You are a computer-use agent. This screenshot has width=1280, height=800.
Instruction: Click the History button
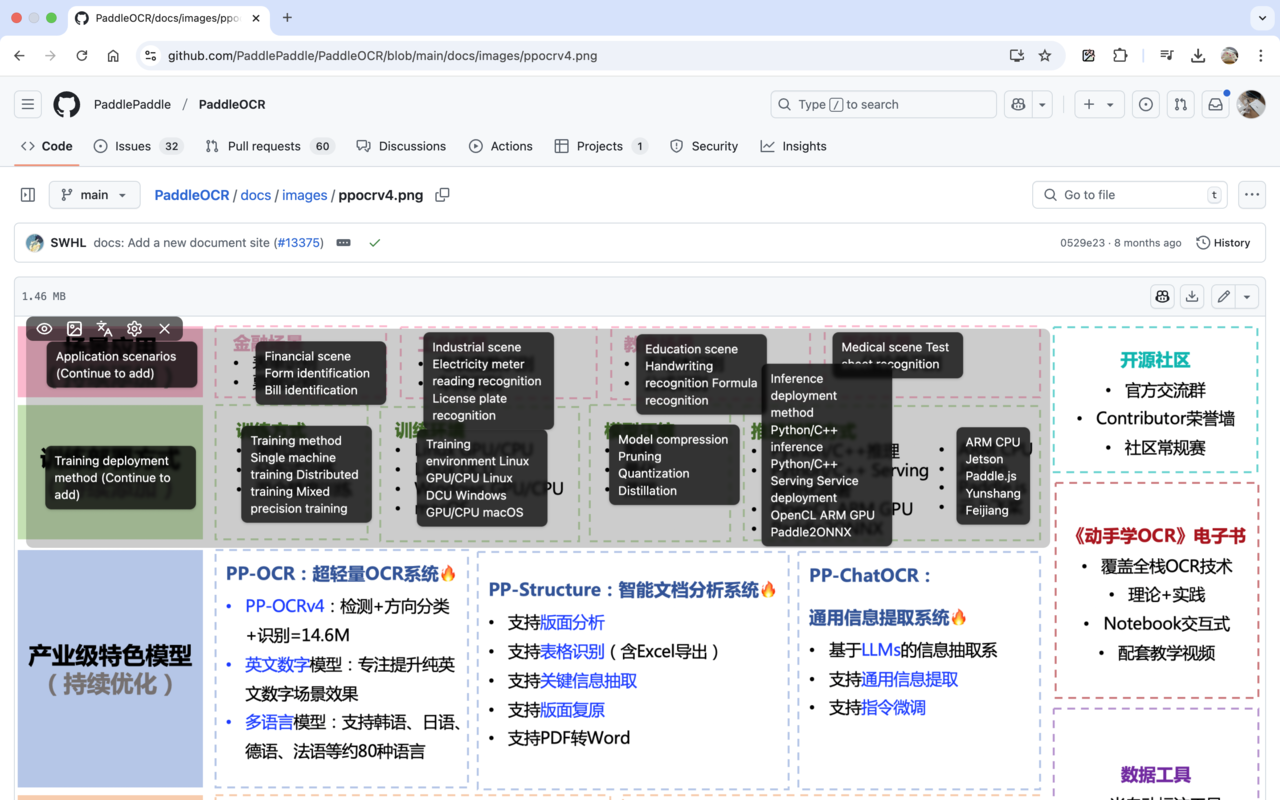coord(1223,242)
